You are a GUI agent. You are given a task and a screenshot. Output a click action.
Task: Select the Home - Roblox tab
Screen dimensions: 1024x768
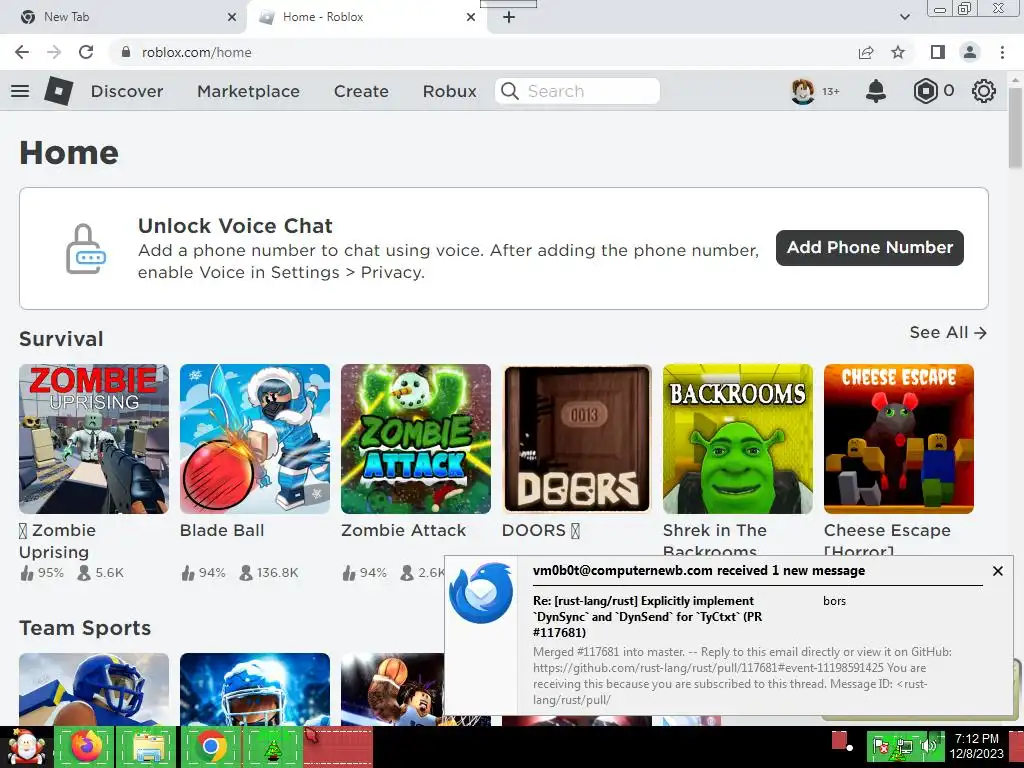(x=366, y=17)
